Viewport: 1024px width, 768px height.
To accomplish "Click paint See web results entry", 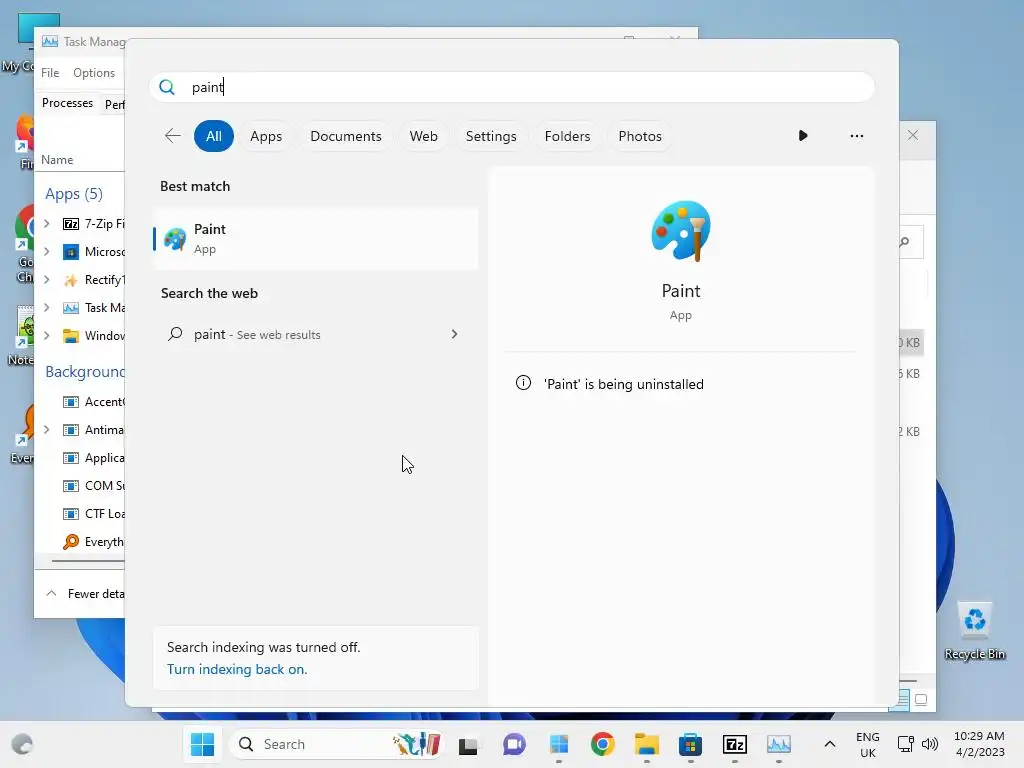I will tap(315, 334).
